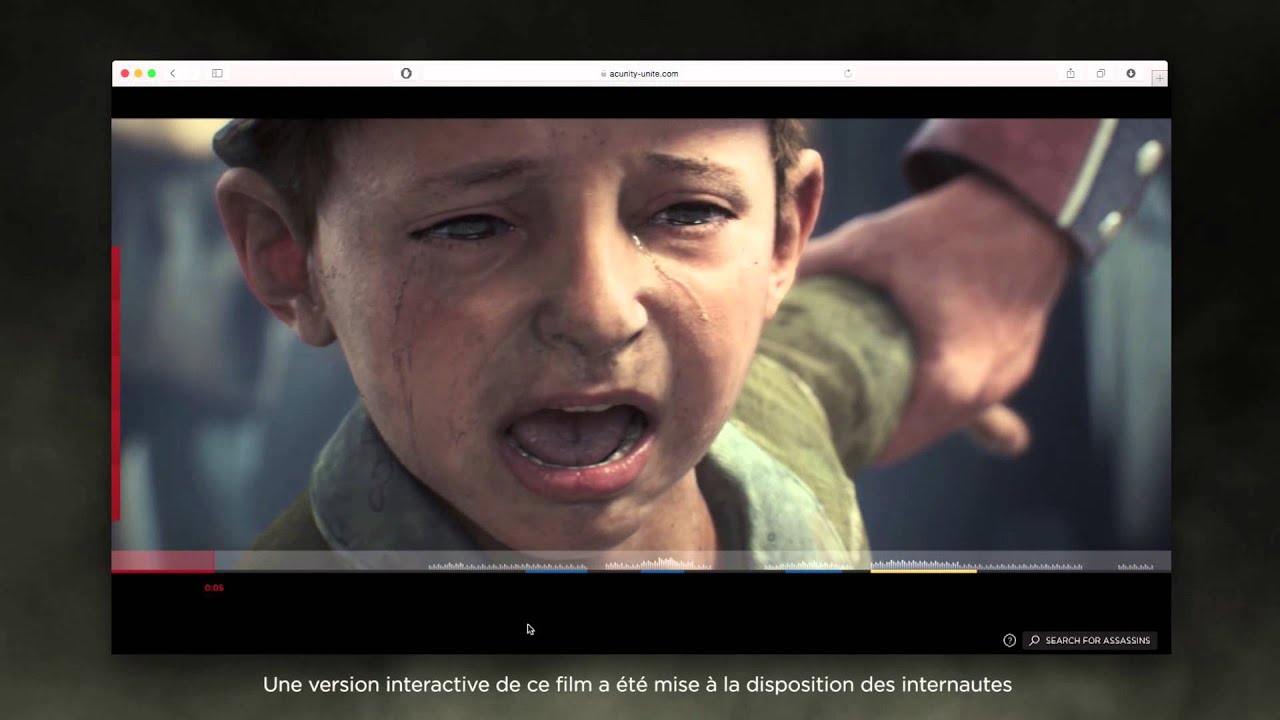The image size is (1280, 720).
Task: Click the acunity-unite.com address bar
Action: [640, 73]
